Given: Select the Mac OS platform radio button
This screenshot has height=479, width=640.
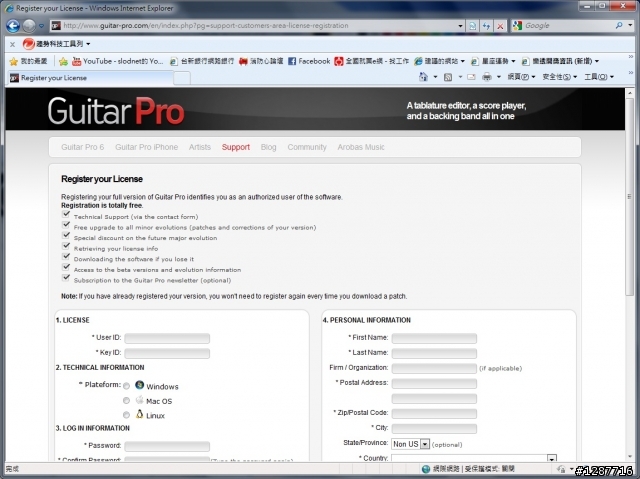Looking at the screenshot, I should [127, 401].
